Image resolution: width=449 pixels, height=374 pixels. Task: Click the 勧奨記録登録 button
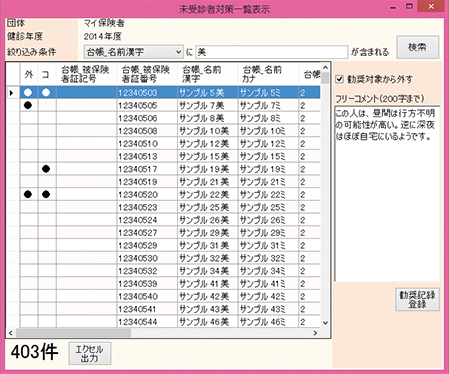coord(417,299)
